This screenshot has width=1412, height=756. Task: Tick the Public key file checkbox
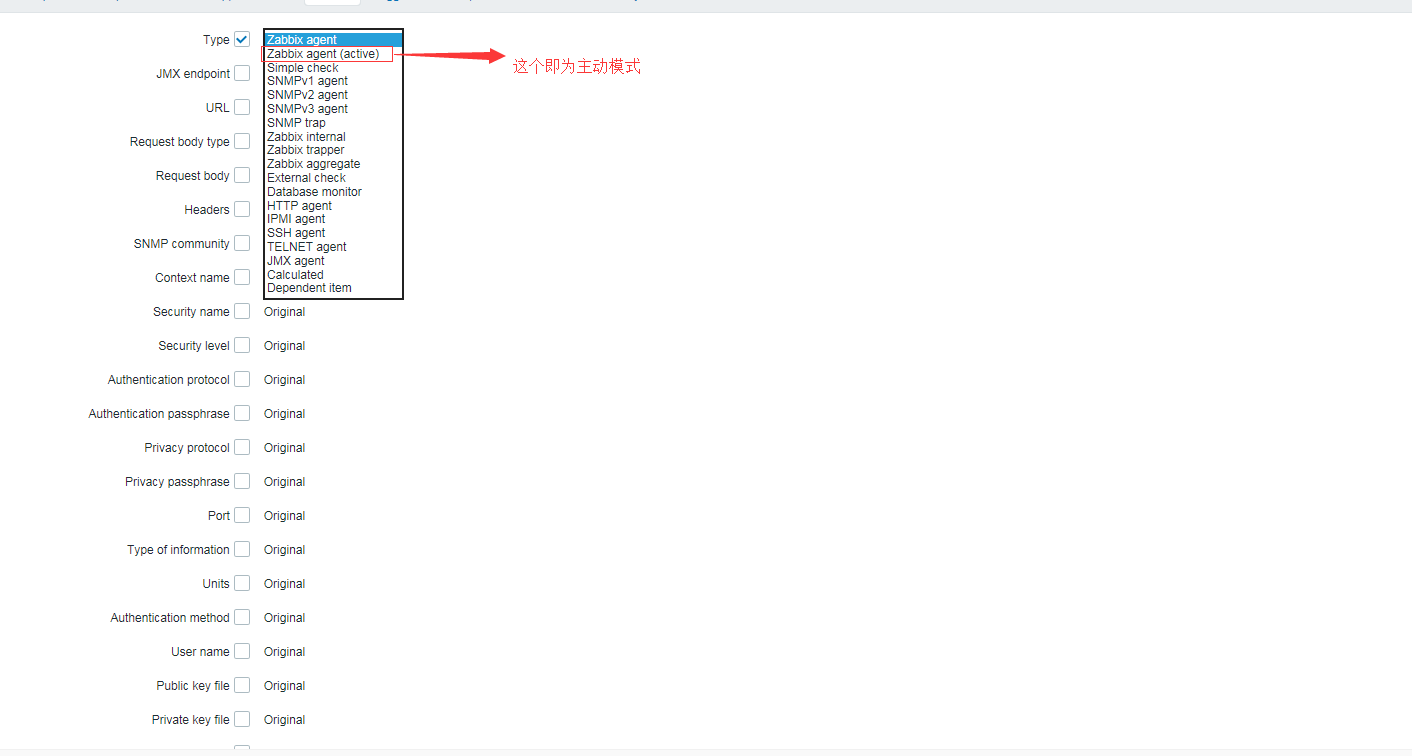click(242, 685)
